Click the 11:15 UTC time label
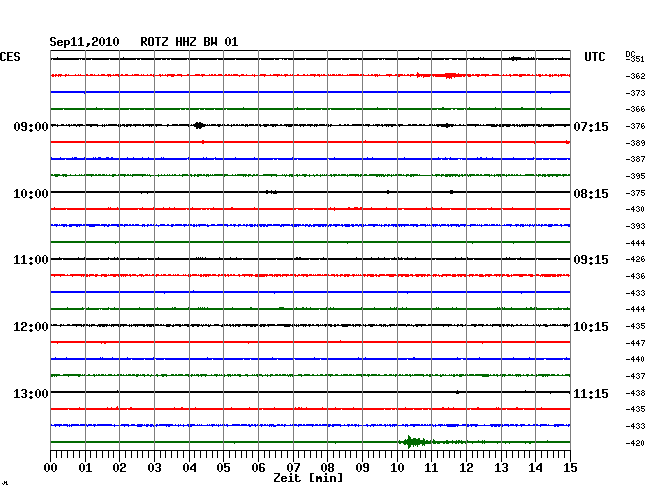 [x=591, y=393]
